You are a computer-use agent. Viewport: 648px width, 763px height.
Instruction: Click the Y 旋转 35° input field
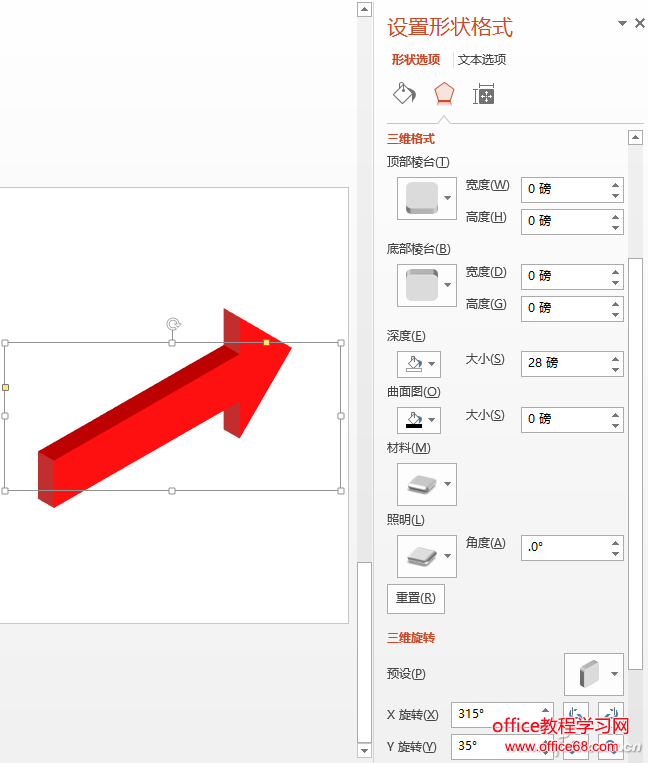(495, 746)
